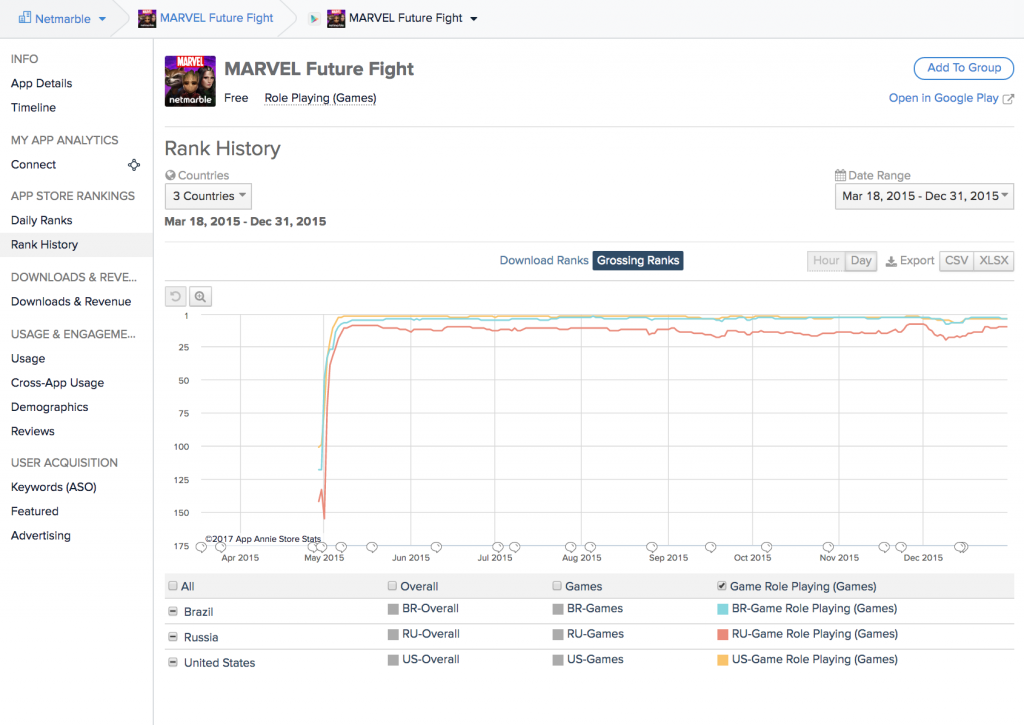1024x725 pixels.
Task: Open the Advertising page
Action: tap(40, 535)
